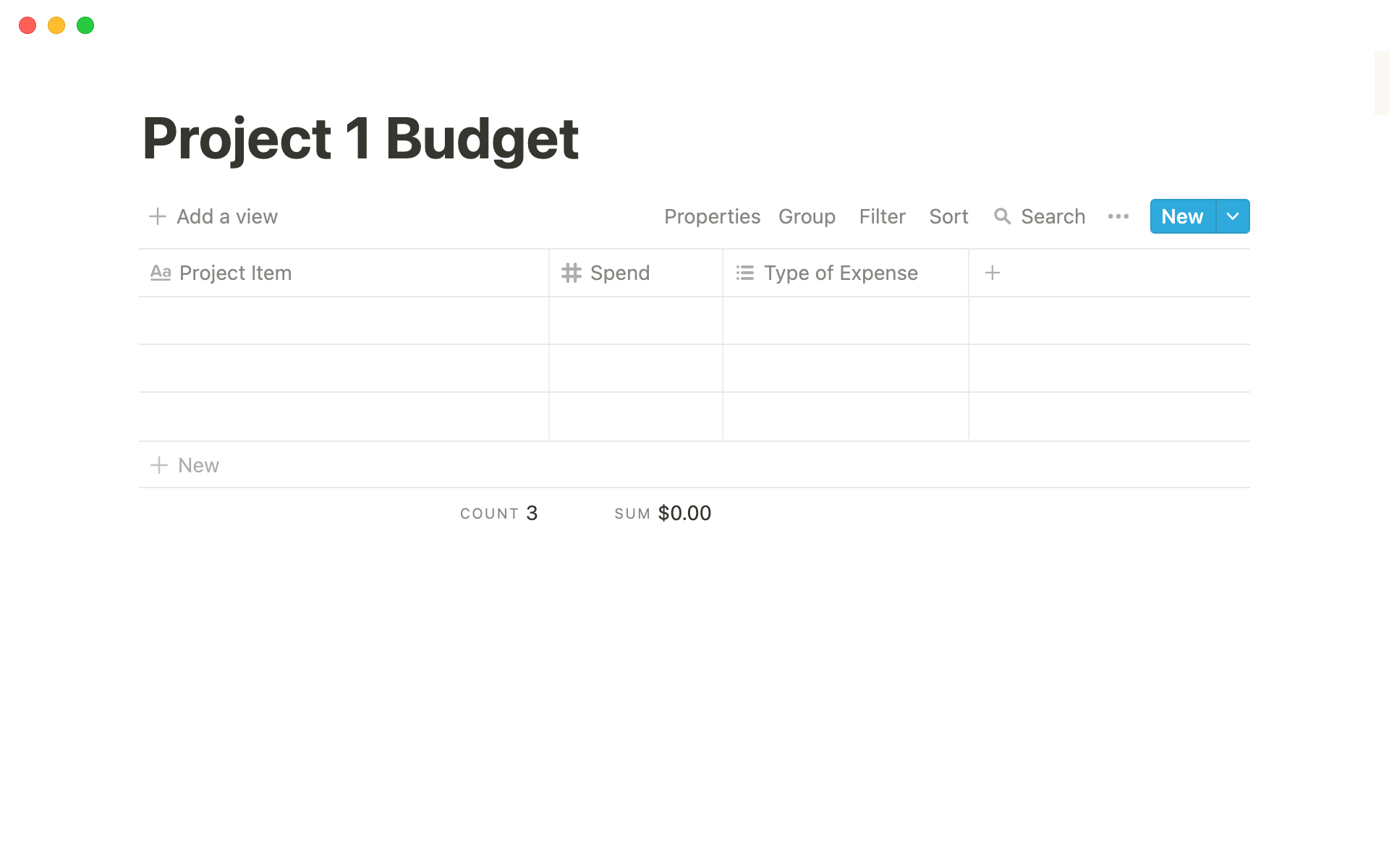Open the Filter options
Image resolution: width=1389 pixels, height=868 pixels.
(x=882, y=216)
